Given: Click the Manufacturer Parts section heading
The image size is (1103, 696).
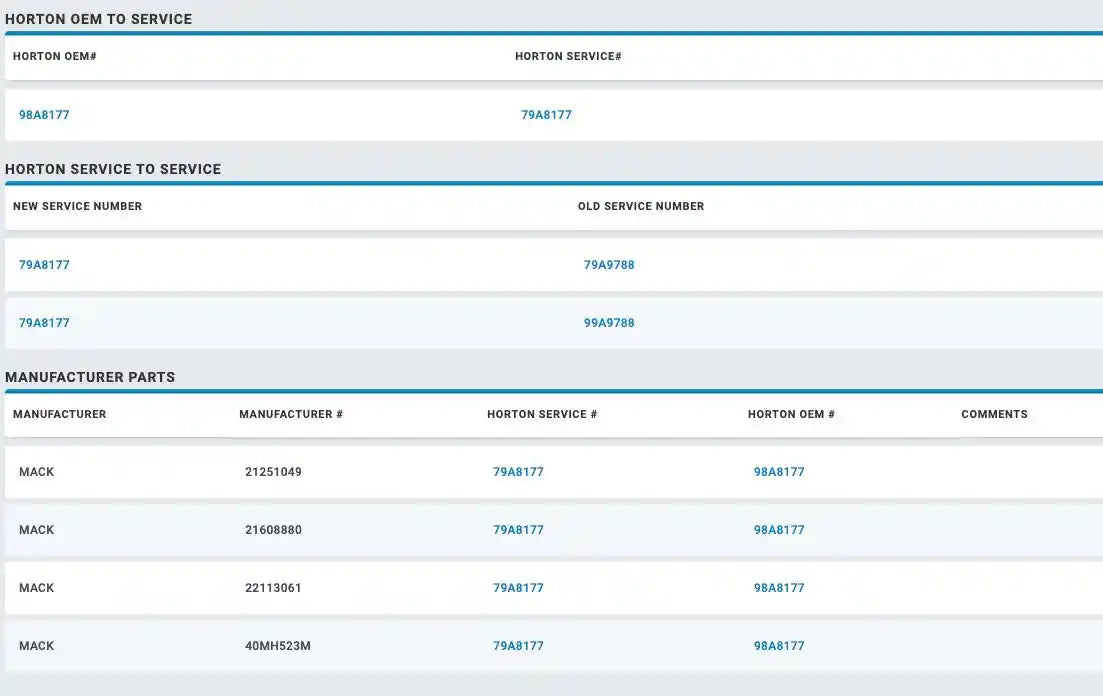Looking at the screenshot, I should tap(90, 377).
